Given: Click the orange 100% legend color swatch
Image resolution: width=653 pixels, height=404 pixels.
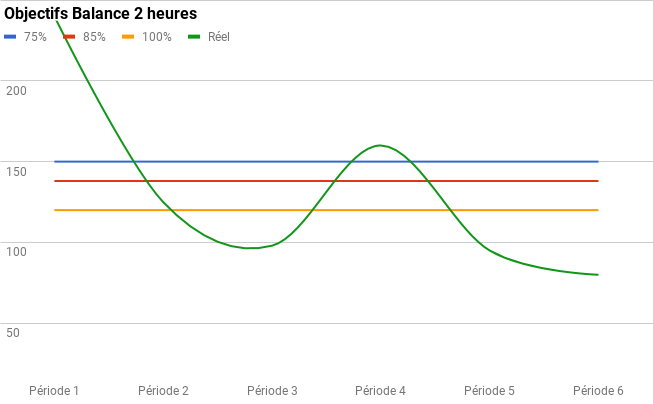Looking at the screenshot, I should coord(128,37).
